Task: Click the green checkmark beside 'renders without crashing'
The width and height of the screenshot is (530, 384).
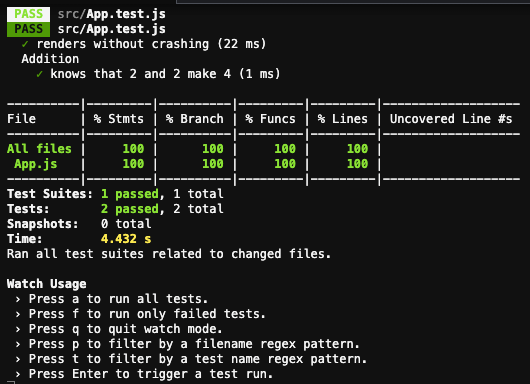Action: pyautogui.click(x=25, y=44)
